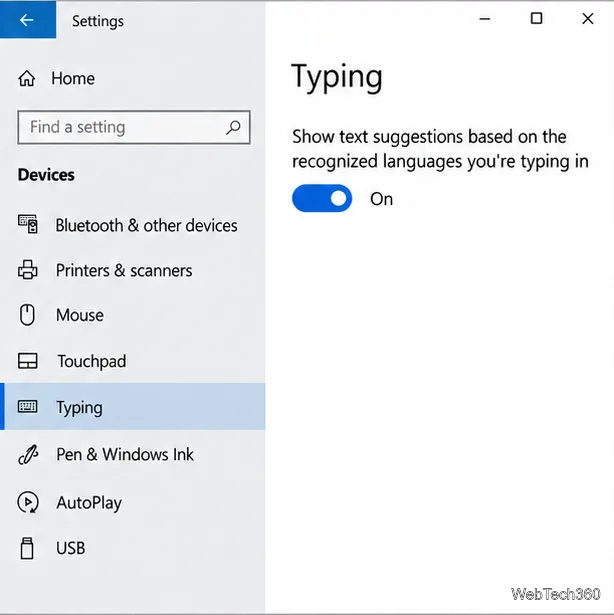Close the Settings window
Image resolution: width=614 pixels, height=615 pixels.
coord(588,18)
